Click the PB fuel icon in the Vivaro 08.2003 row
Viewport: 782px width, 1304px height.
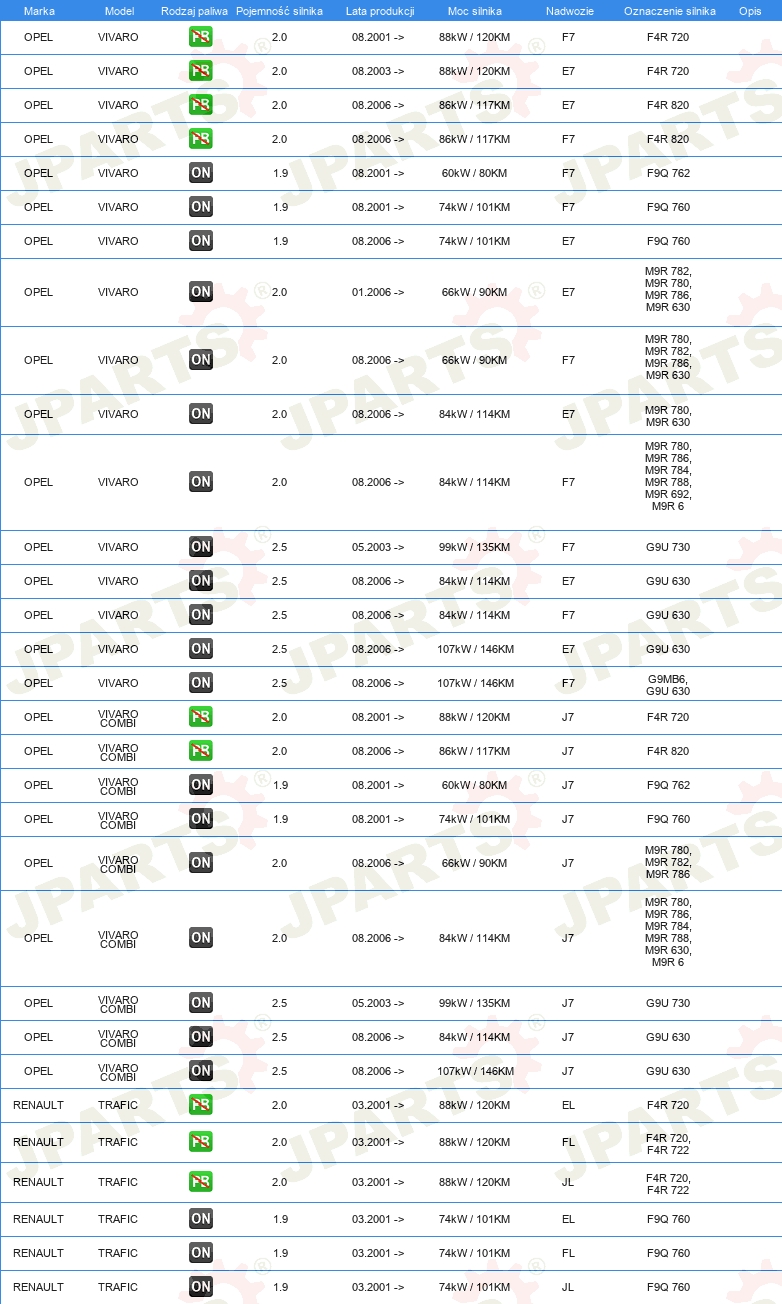coord(201,71)
